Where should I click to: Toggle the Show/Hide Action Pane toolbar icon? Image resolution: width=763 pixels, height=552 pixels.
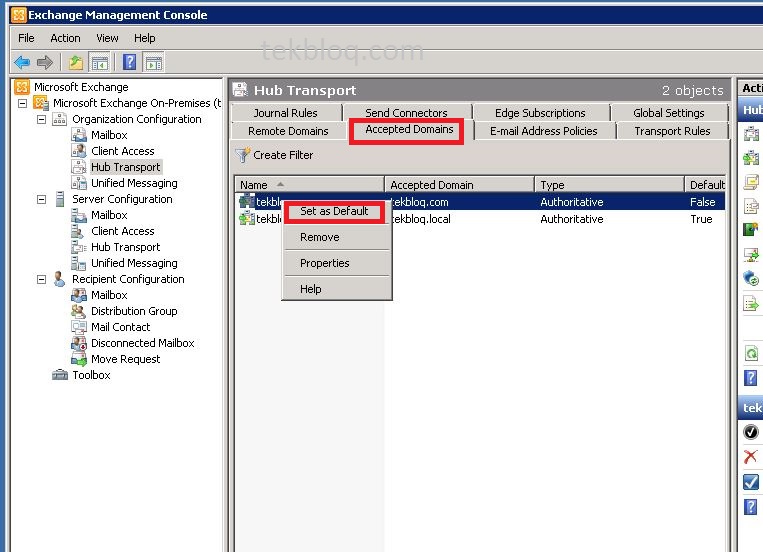154,63
